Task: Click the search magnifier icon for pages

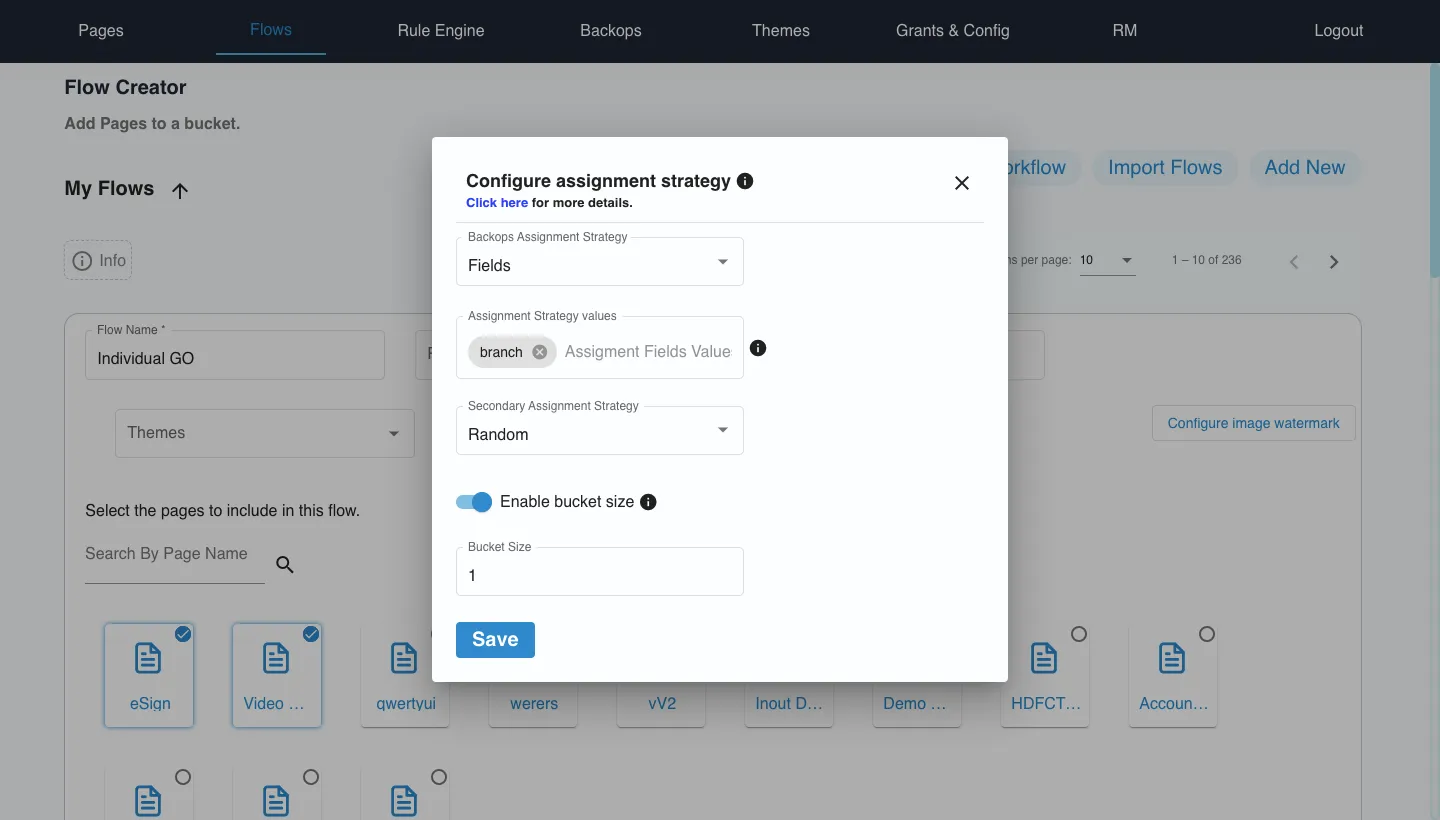Action: (285, 565)
